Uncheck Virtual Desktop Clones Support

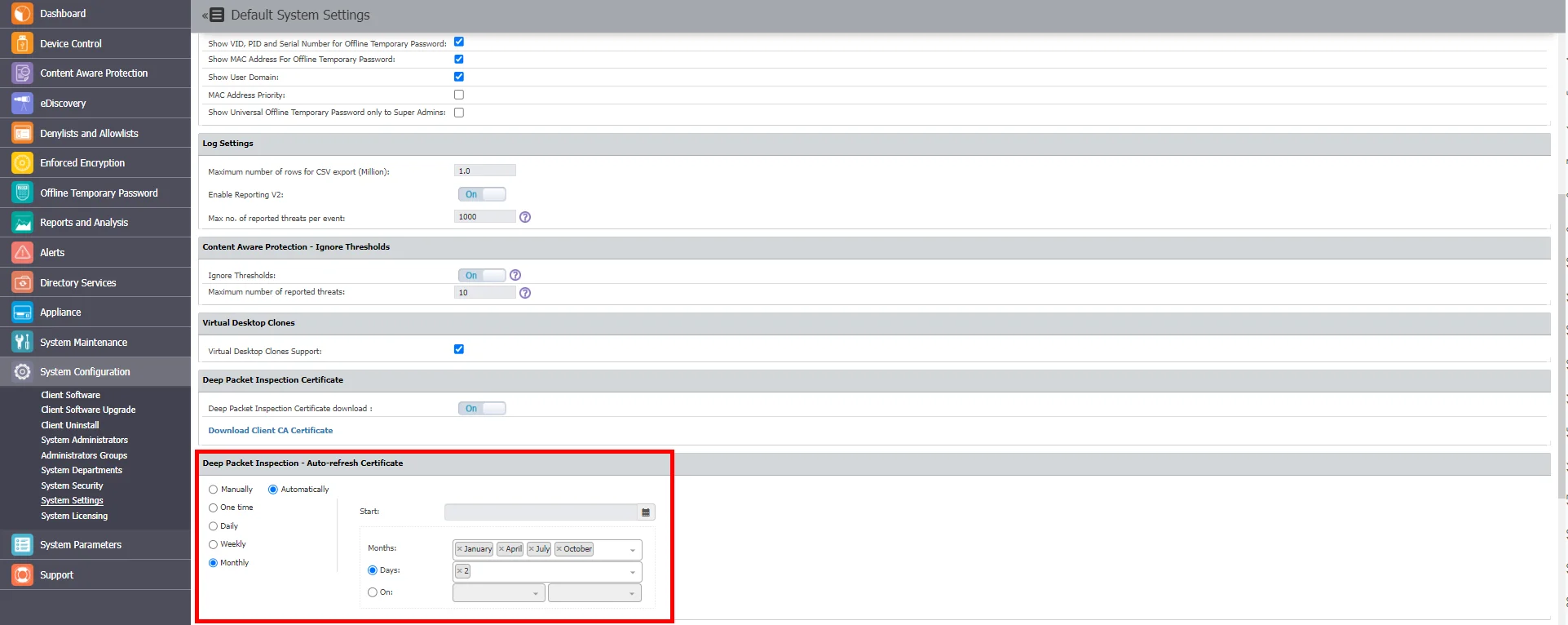pyautogui.click(x=459, y=349)
